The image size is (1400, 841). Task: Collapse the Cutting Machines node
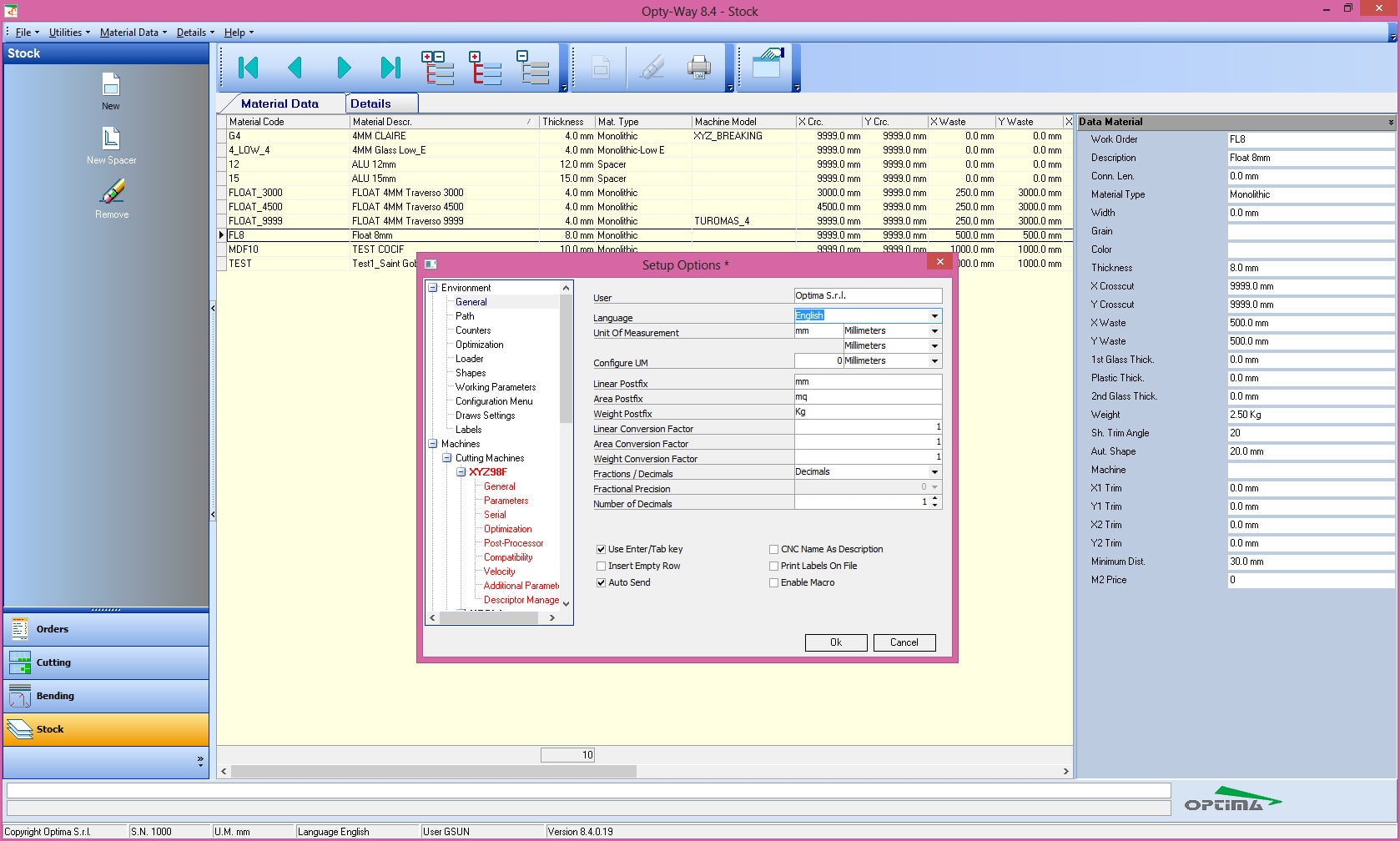point(447,458)
